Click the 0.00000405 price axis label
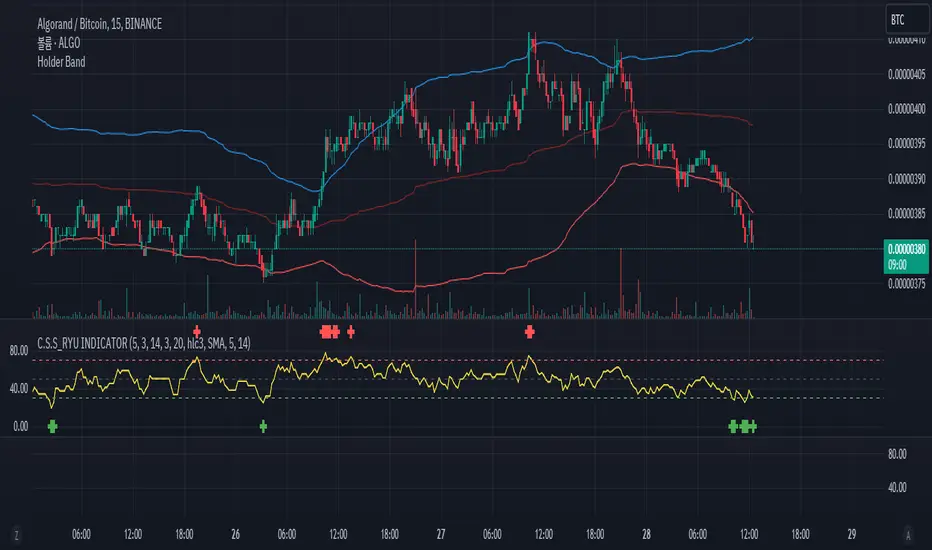Screen dimensions: 932x550 (x=906, y=74)
